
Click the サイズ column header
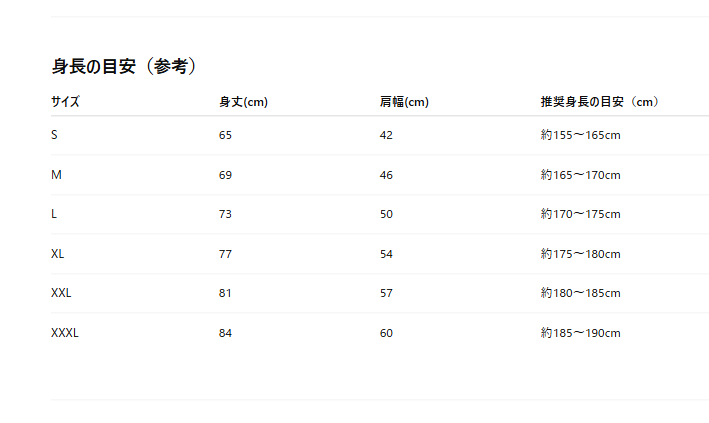tap(65, 102)
